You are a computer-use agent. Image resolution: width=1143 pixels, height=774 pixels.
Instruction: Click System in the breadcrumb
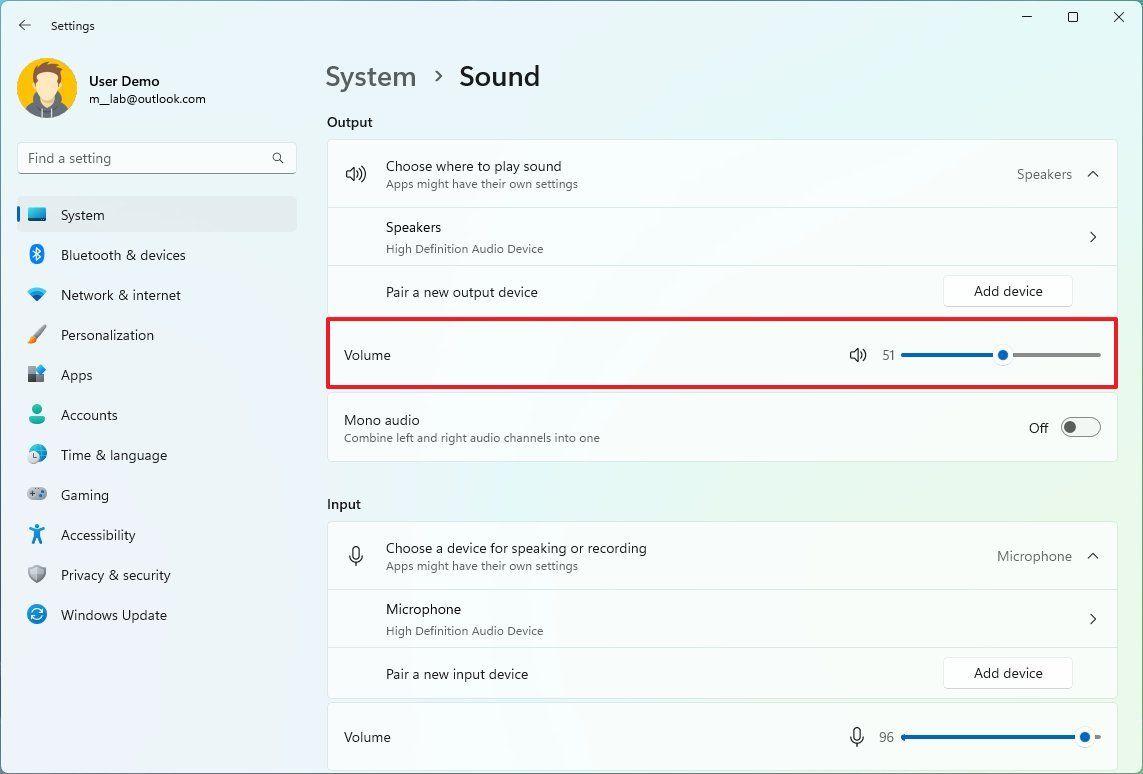click(370, 76)
